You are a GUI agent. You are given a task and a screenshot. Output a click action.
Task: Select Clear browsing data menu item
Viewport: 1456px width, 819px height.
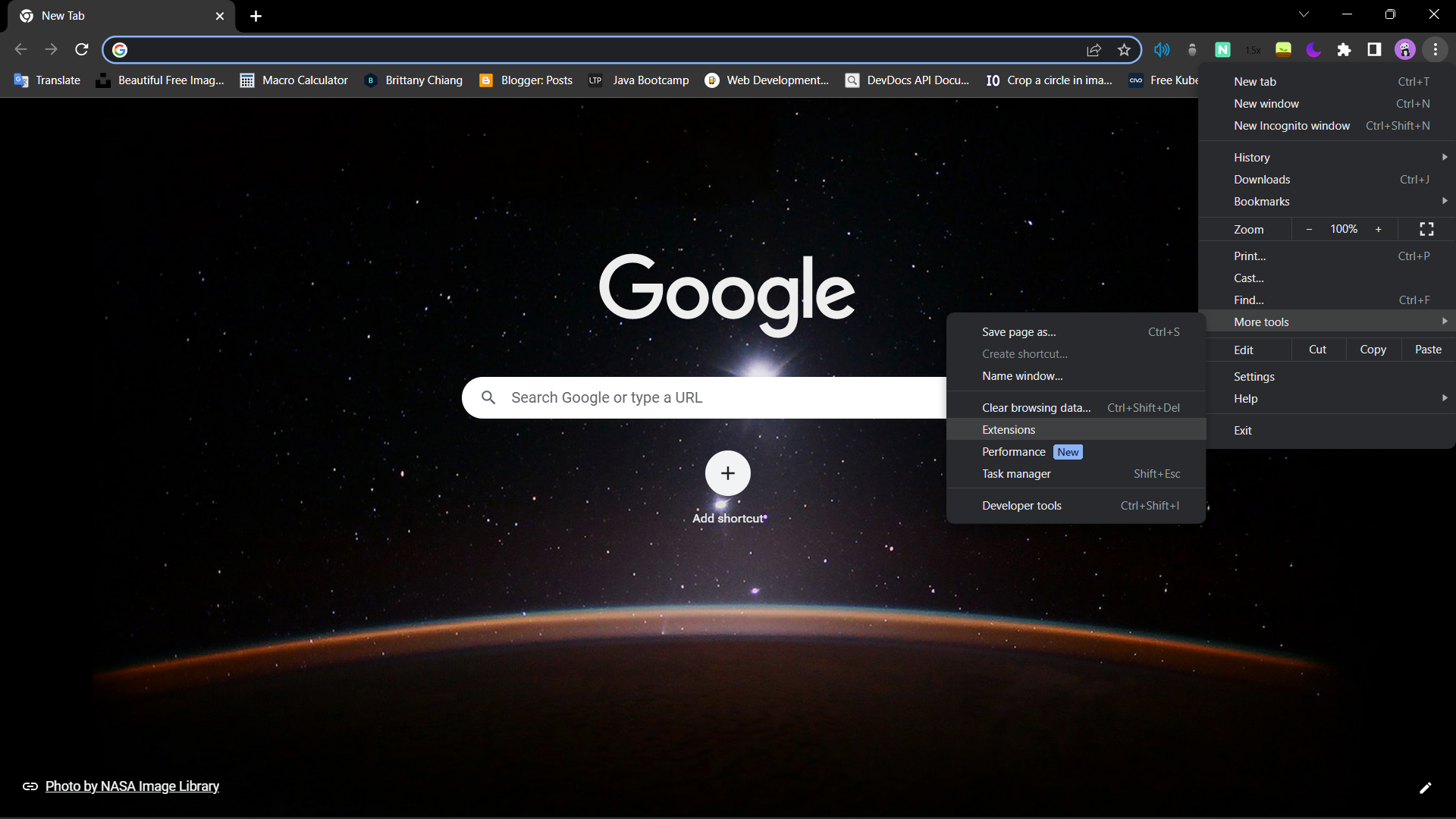tap(1076, 408)
